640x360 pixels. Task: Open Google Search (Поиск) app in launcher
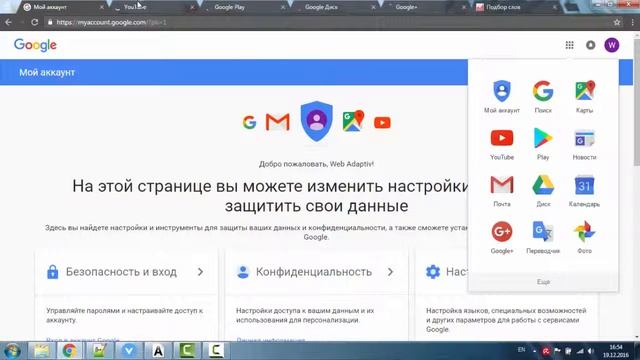coord(543,96)
